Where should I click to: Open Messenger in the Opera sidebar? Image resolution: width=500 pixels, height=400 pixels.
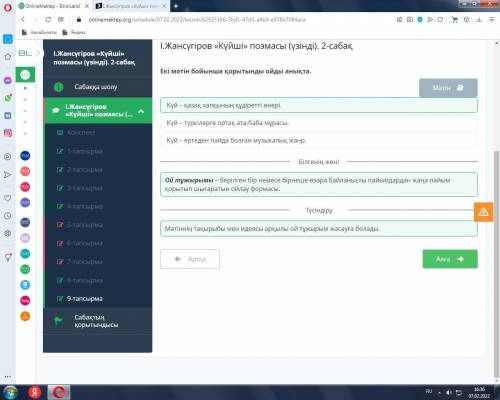(8, 80)
